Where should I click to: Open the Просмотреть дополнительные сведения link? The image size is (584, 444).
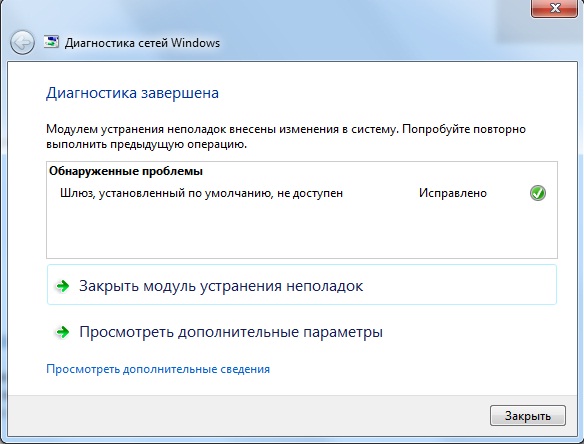tap(158, 369)
